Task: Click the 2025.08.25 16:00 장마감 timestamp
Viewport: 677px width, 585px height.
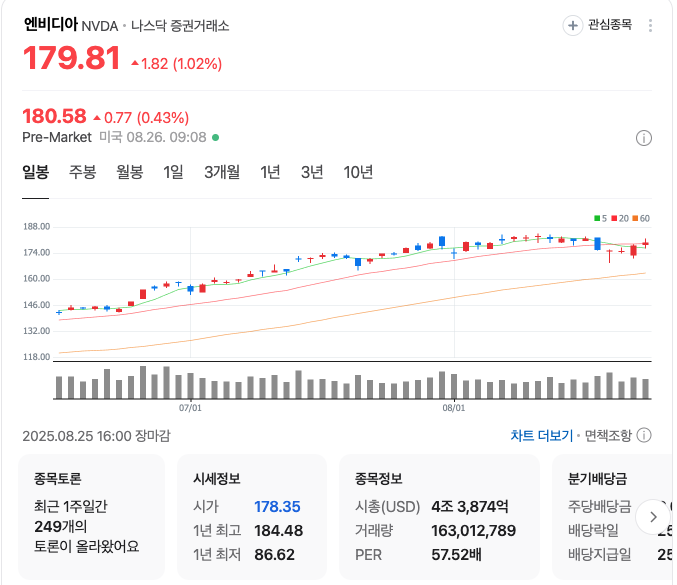Action: [x=96, y=436]
